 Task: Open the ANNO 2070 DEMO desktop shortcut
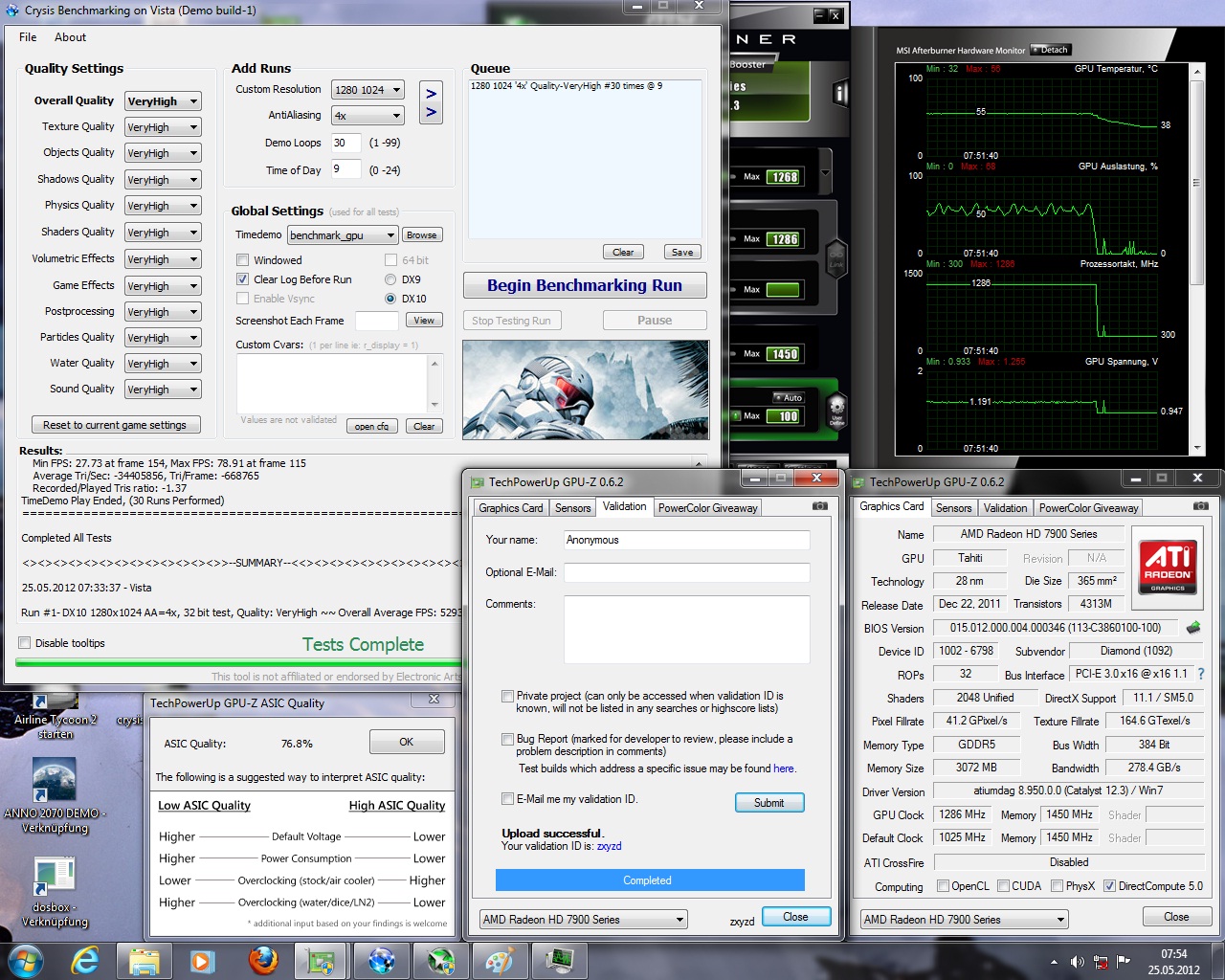point(54,796)
